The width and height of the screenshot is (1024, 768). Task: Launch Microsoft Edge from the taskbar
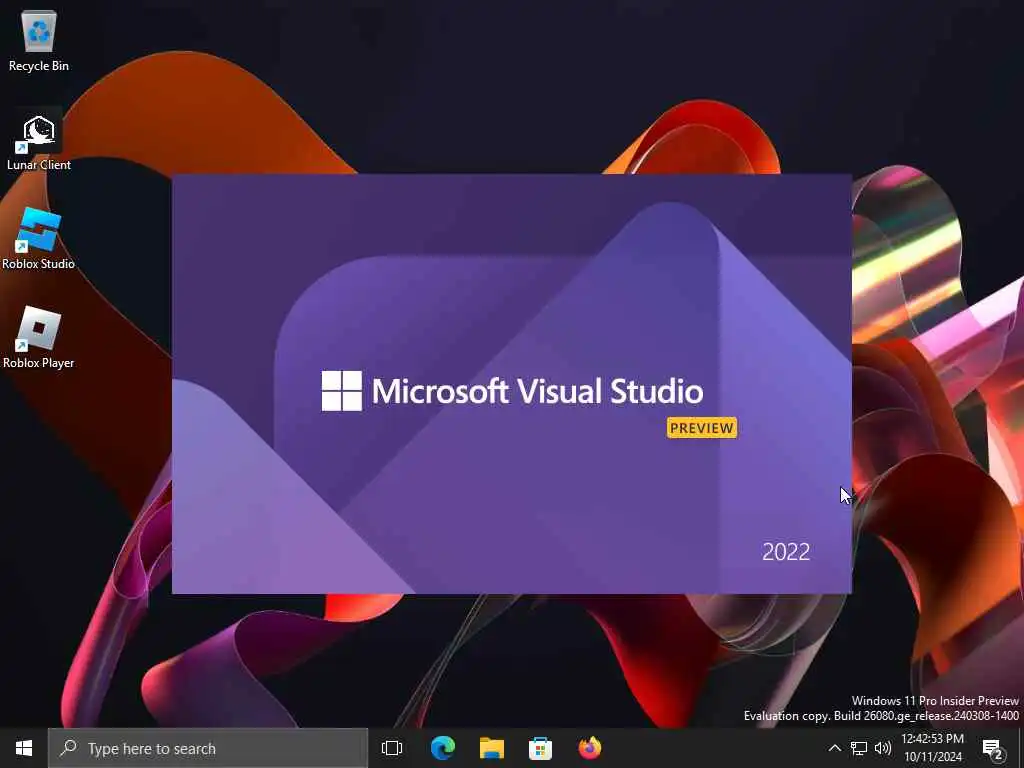click(443, 748)
